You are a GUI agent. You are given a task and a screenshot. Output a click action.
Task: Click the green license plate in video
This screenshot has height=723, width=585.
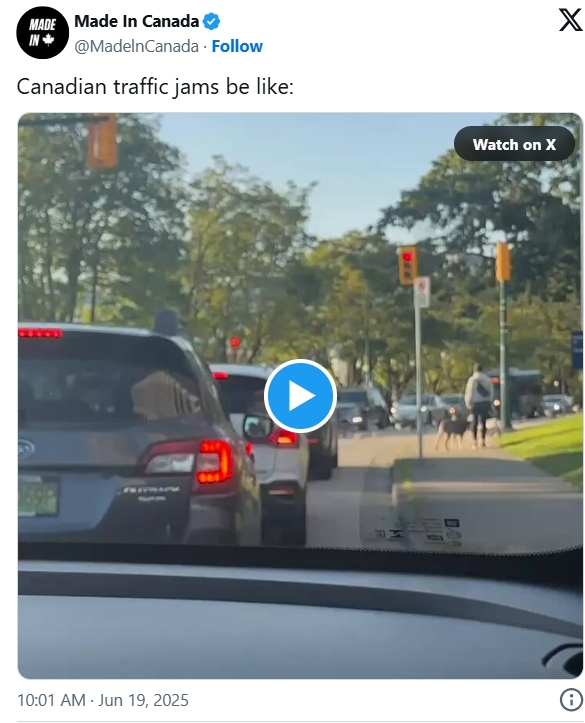[38, 496]
